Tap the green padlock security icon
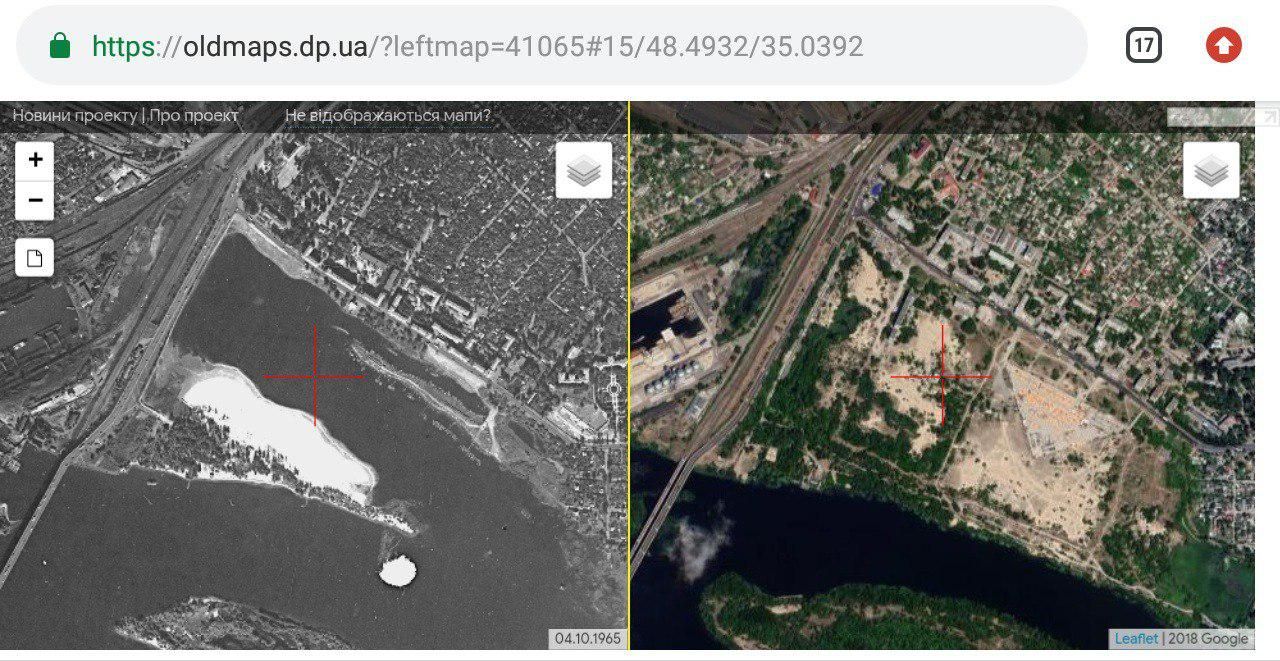 click(60, 46)
